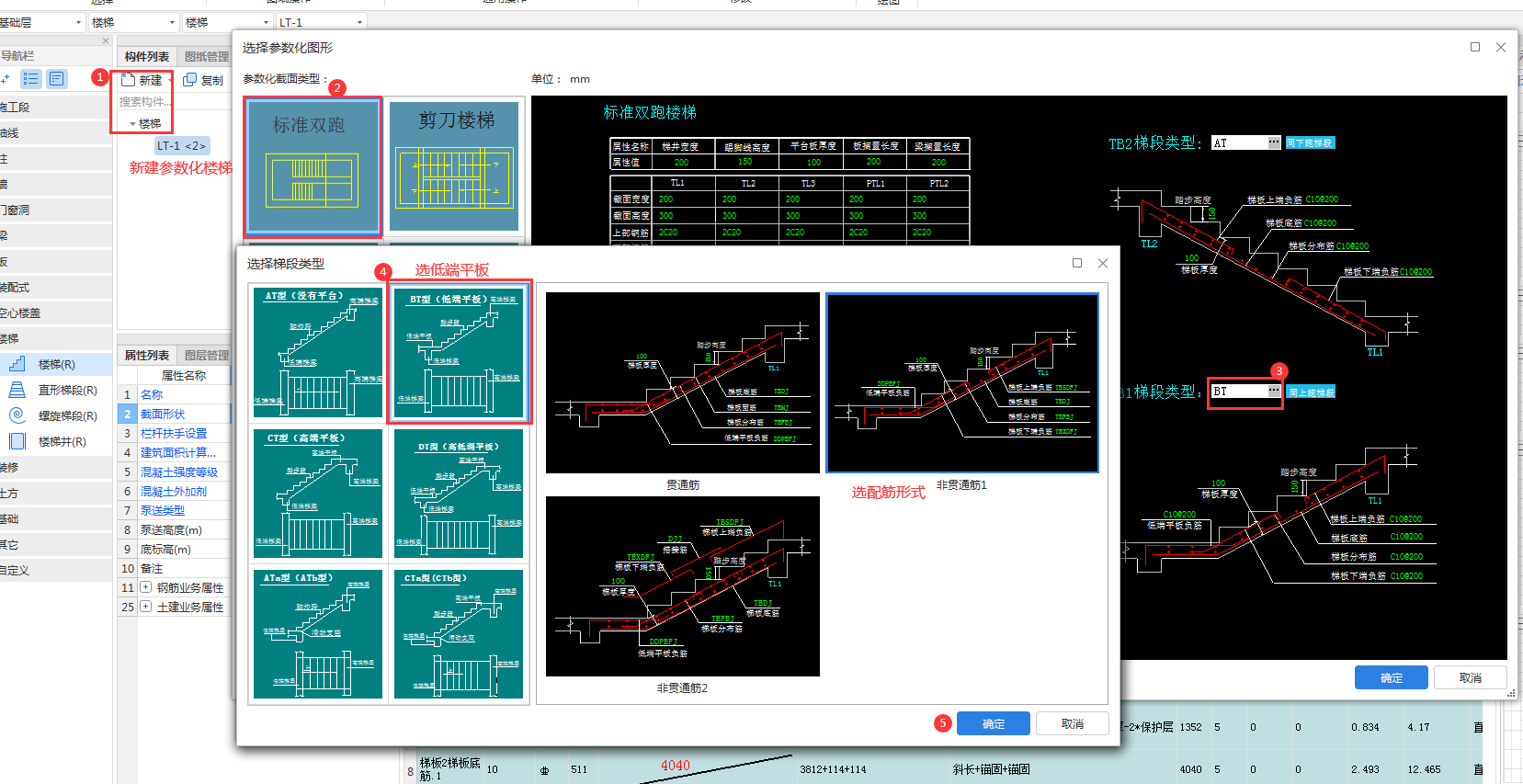Click the 同上跑梯段 button
1523x784 pixels.
[1311, 392]
